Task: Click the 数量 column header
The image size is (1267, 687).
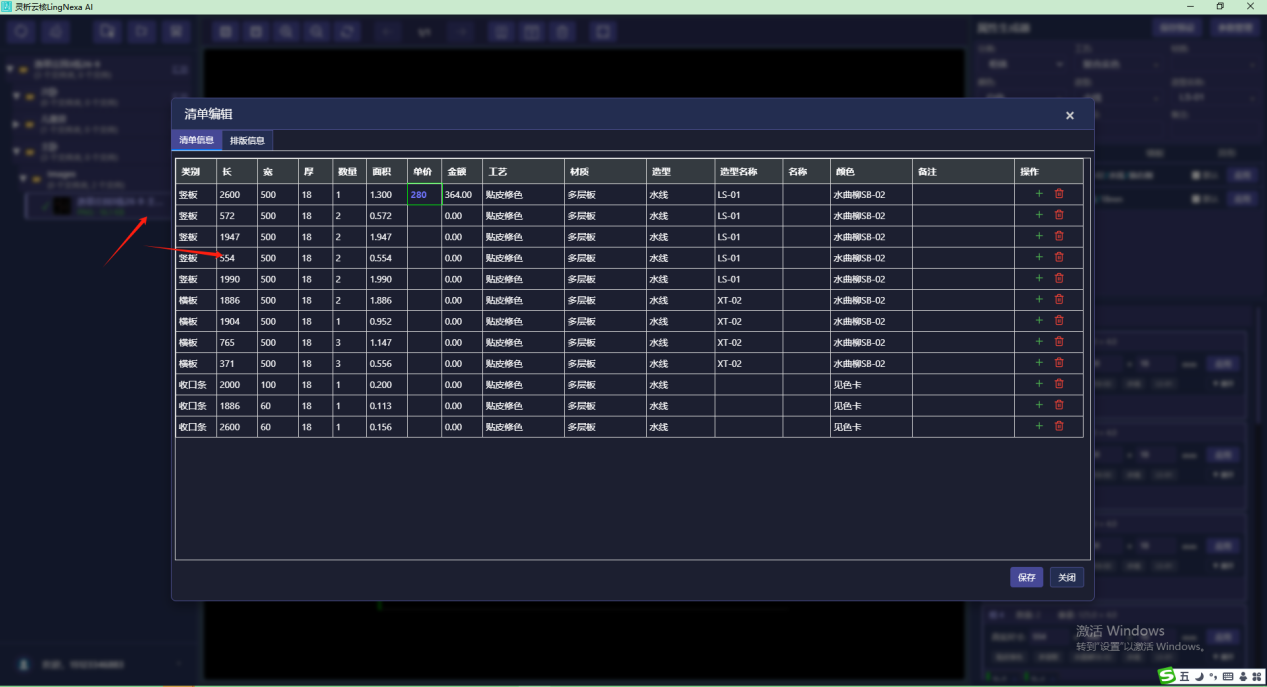Action: pyautogui.click(x=350, y=171)
